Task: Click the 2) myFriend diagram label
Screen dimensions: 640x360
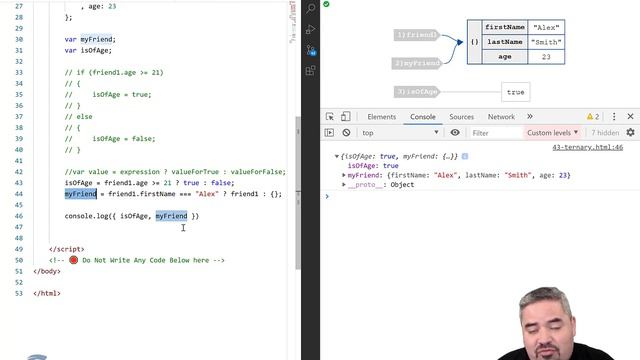Action: tap(417, 63)
